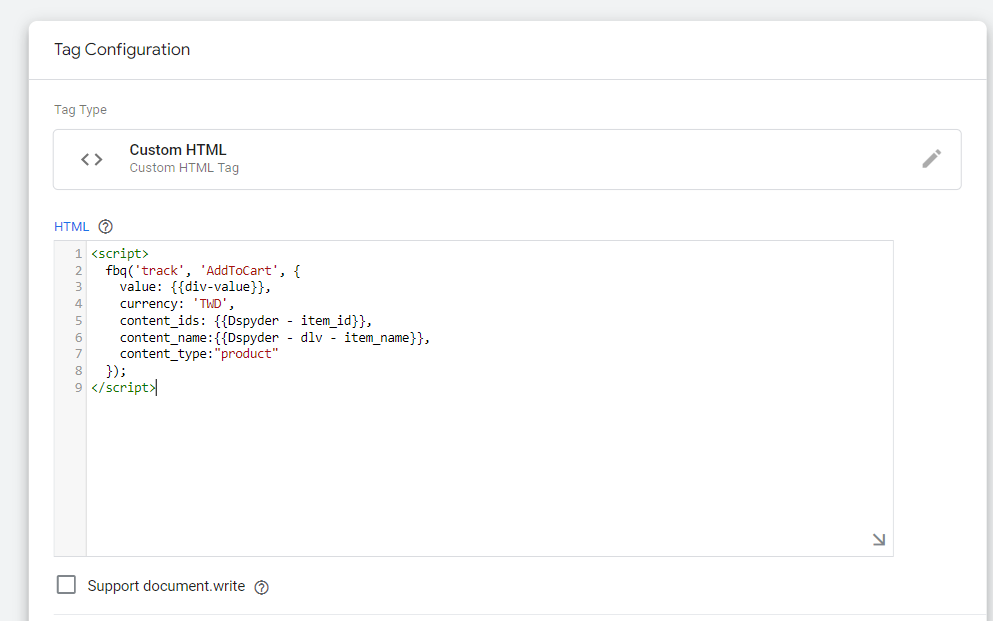Image resolution: width=993 pixels, height=621 pixels.
Task: Click the help icon next to HTML
Action: click(x=106, y=227)
